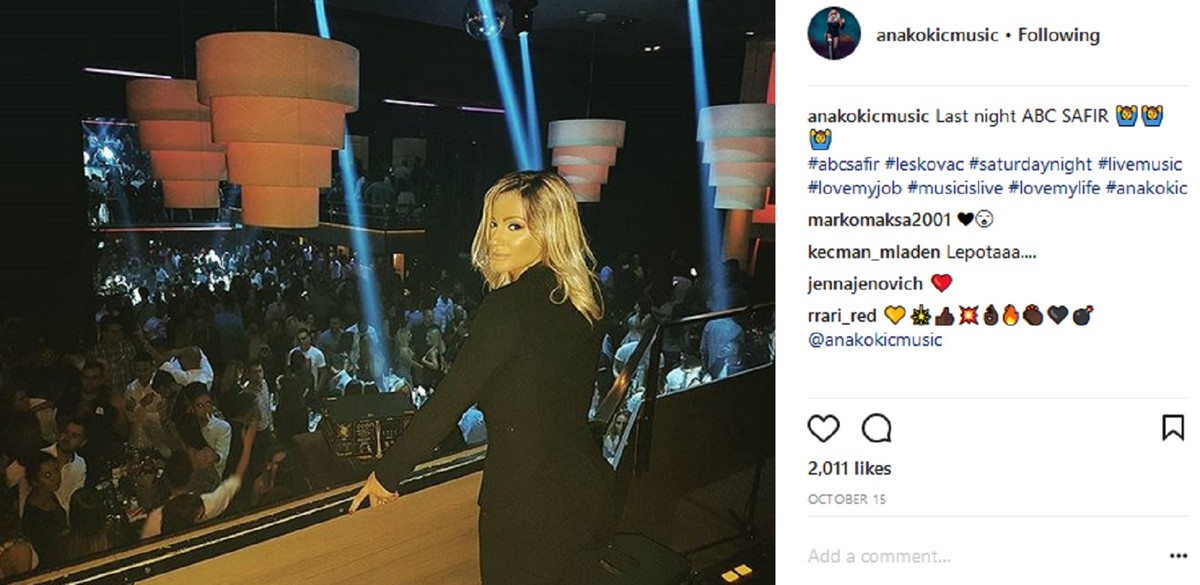Image resolution: width=1200 pixels, height=585 pixels.
Task: Like the post with the heart icon
Action: [x=823, y=428]
